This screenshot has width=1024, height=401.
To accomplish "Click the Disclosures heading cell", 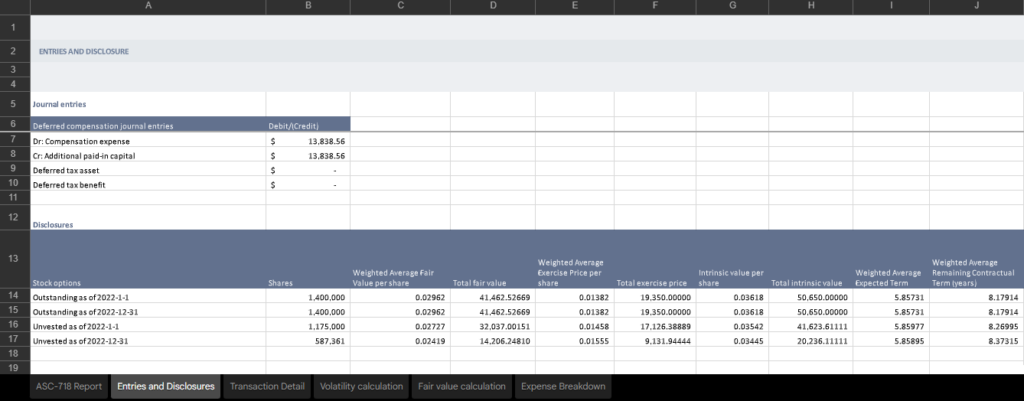I will [148, 217].
